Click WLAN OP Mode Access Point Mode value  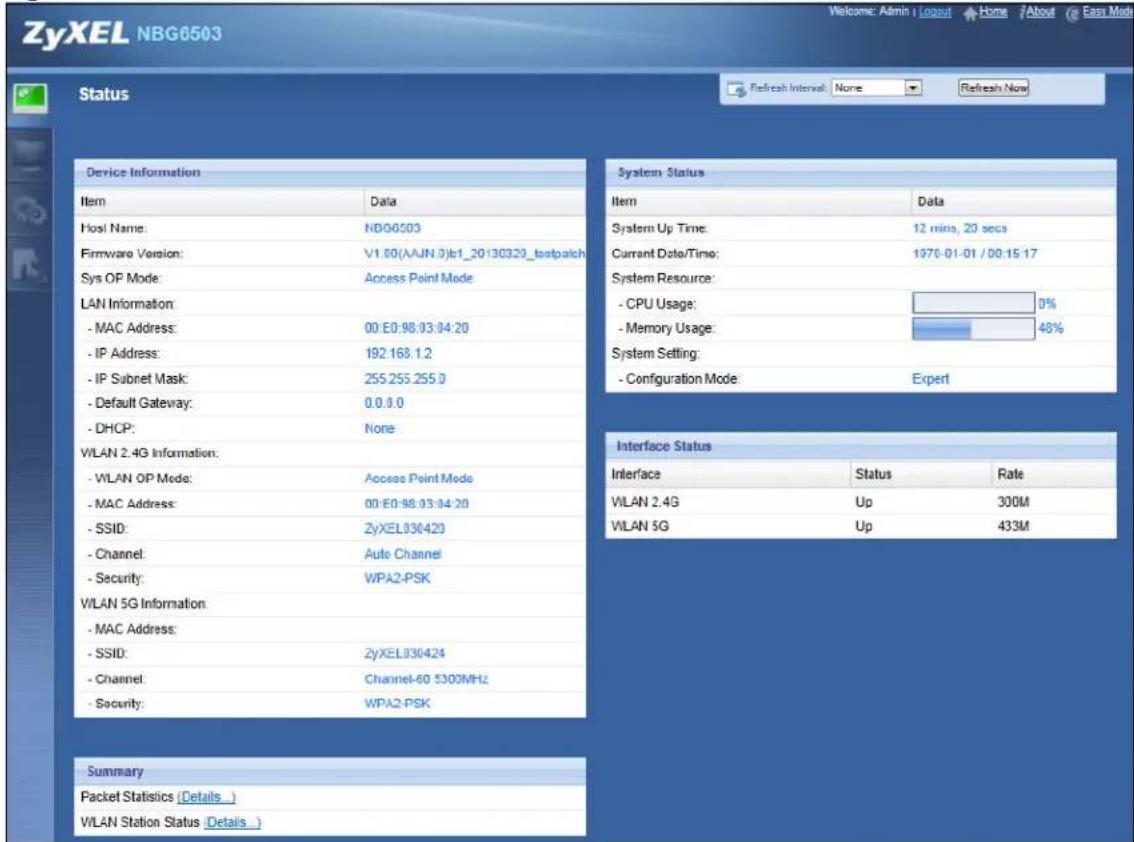(419, 478)
